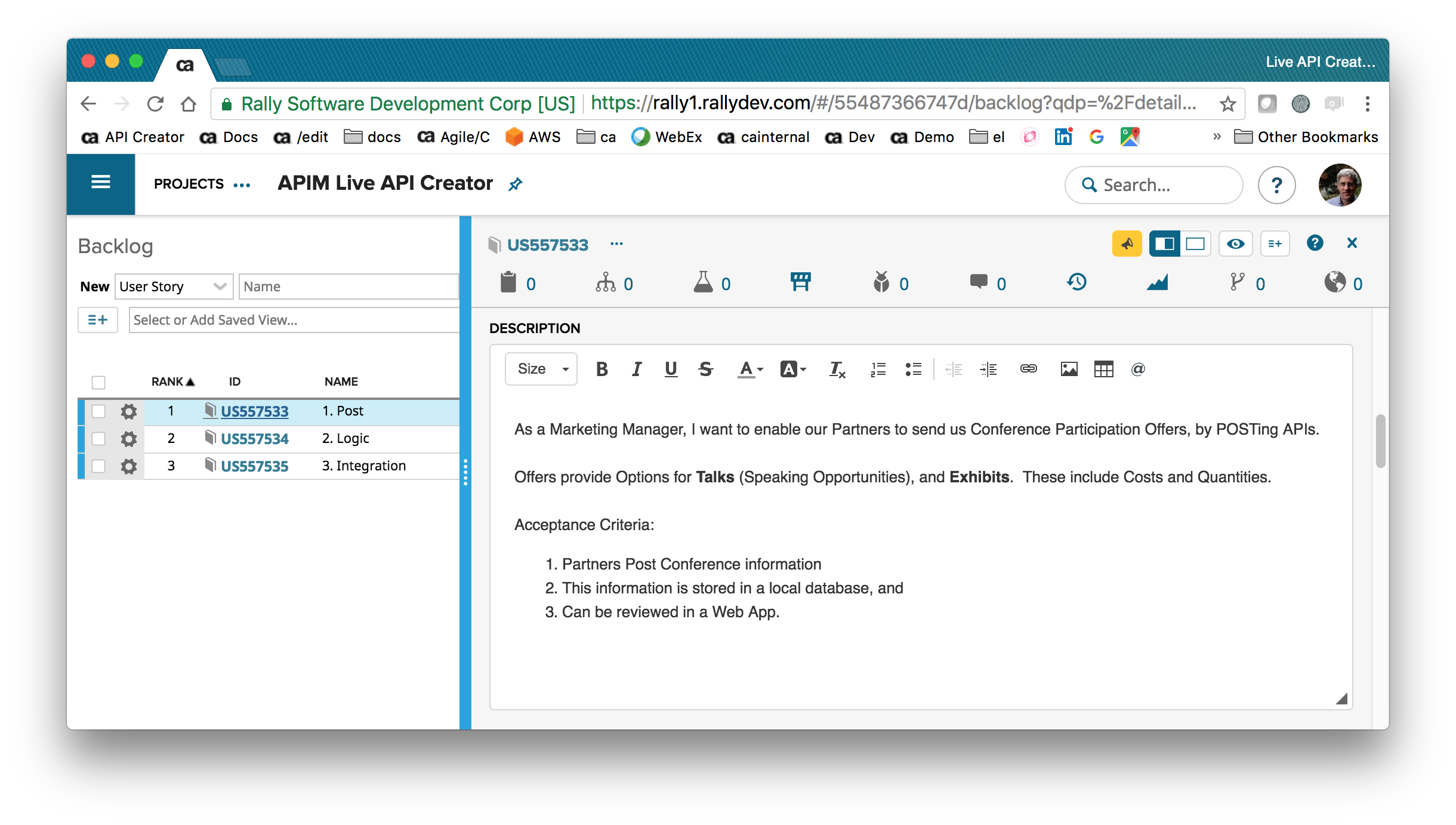Click the defects bug icon
Image resolution: width=1456 pixels, height=825 pixels.
881,282
